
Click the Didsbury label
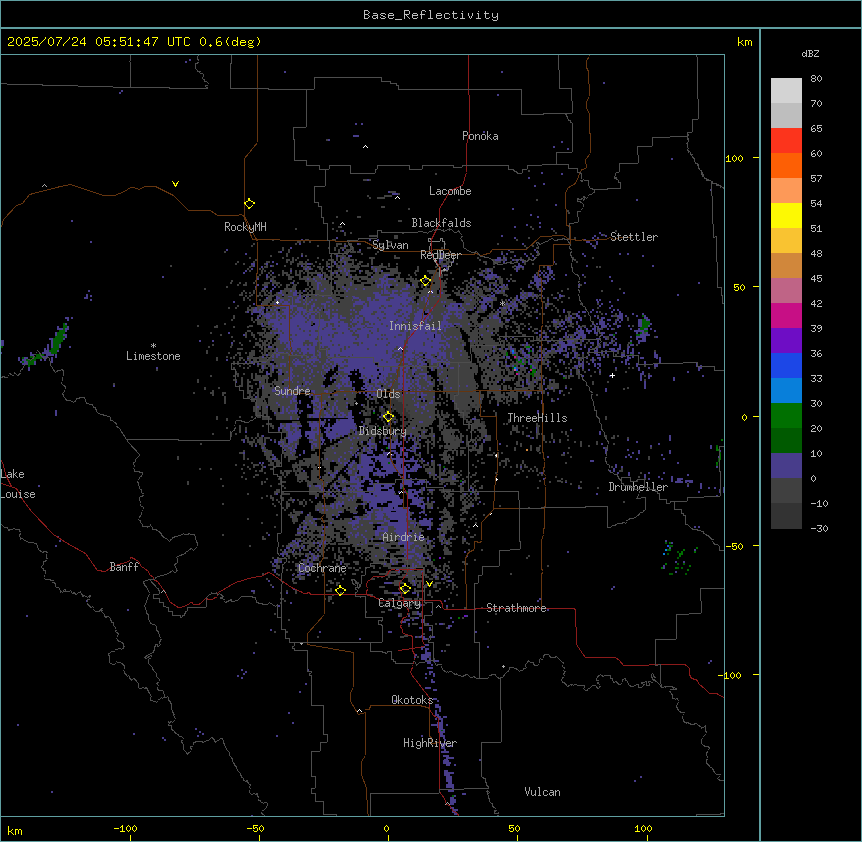[383, 431]
